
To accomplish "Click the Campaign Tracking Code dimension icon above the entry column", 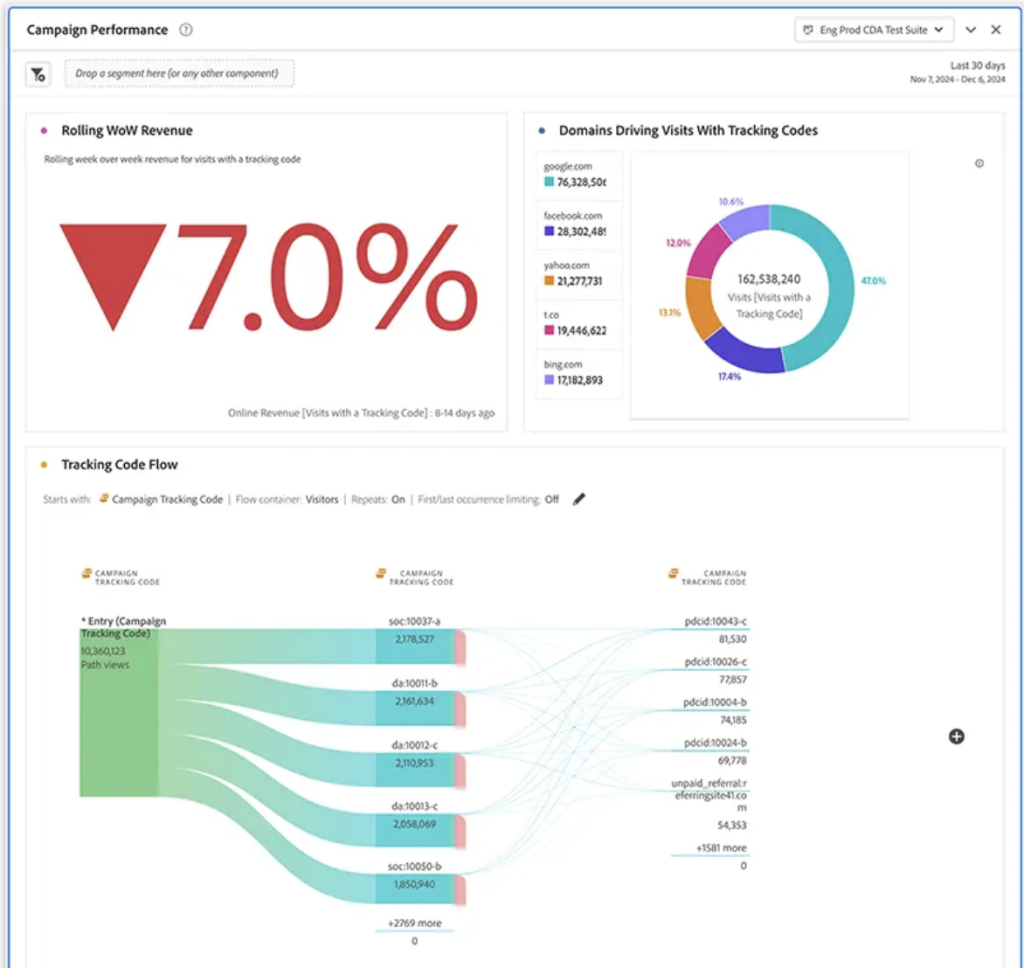I will [x=85, y=572].
